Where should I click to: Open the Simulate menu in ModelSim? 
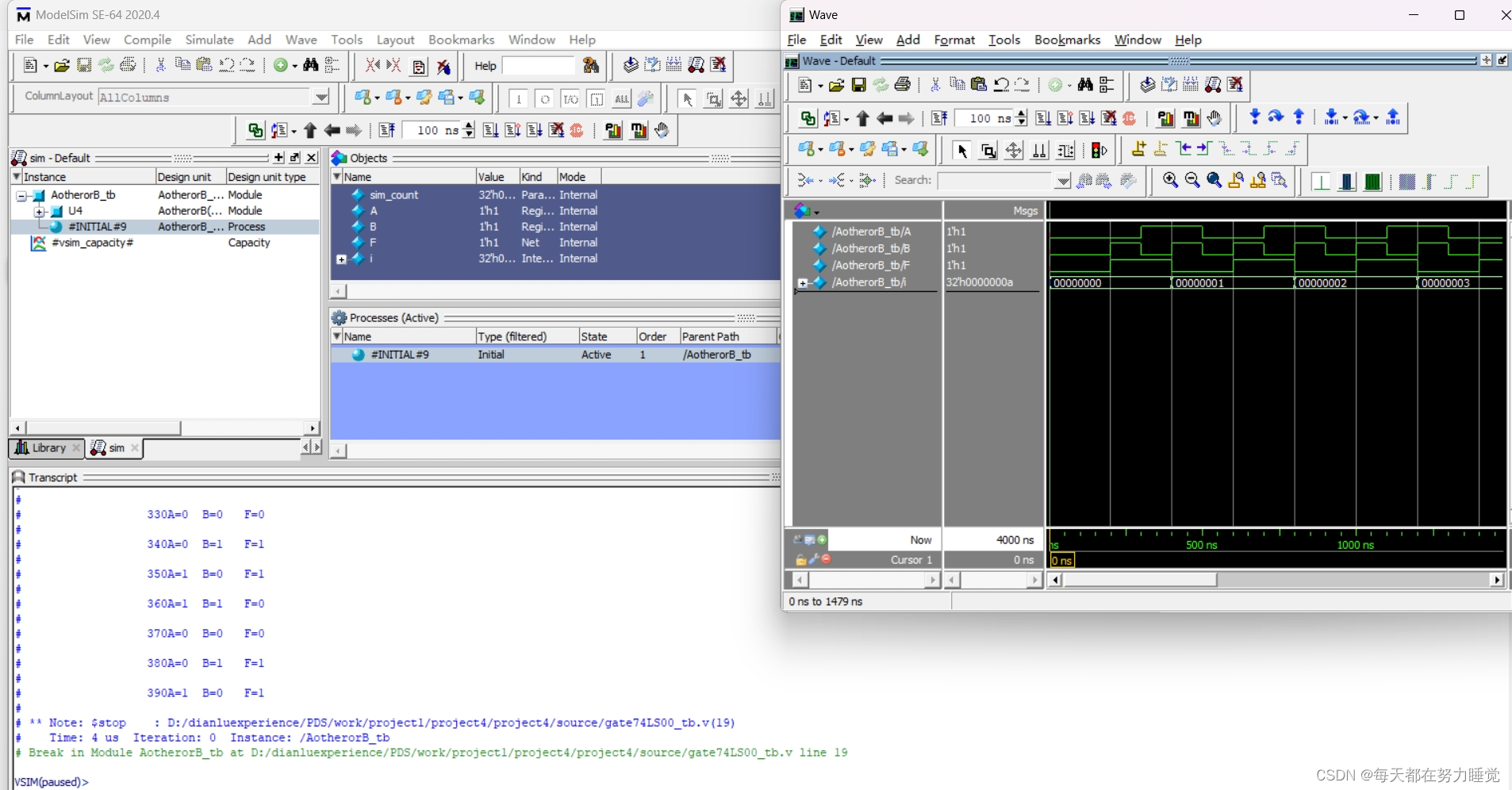click(x=209, y=40)
